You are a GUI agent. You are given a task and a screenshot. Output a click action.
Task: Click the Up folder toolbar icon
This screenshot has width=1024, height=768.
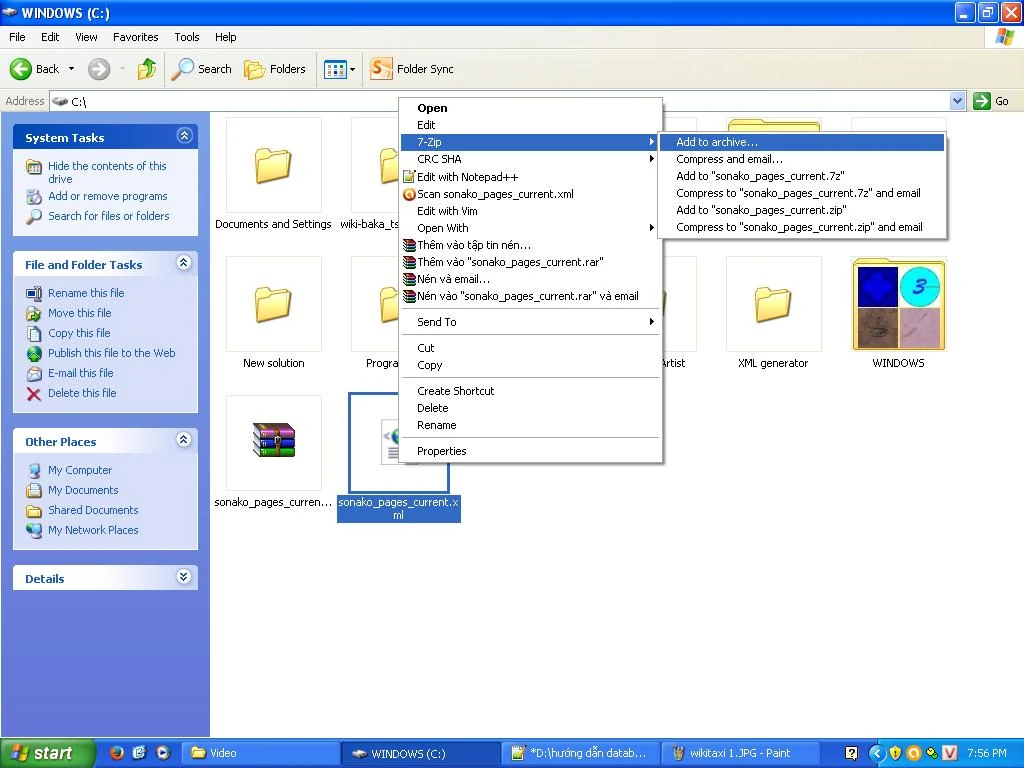(x=147, y=69)
